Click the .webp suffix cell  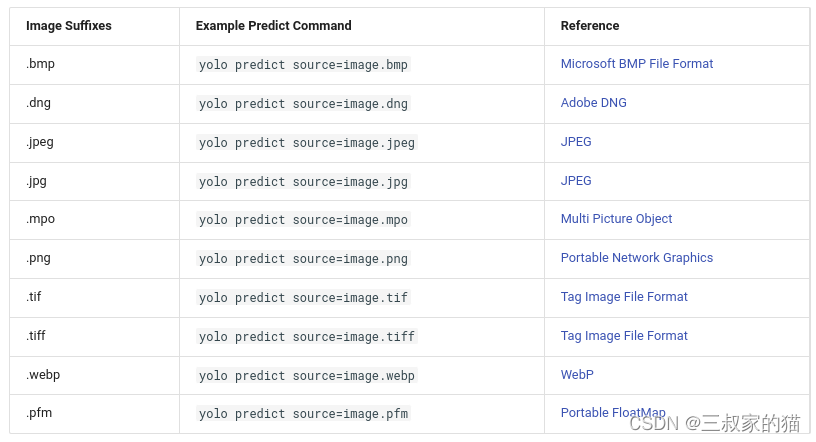point(43,375)
